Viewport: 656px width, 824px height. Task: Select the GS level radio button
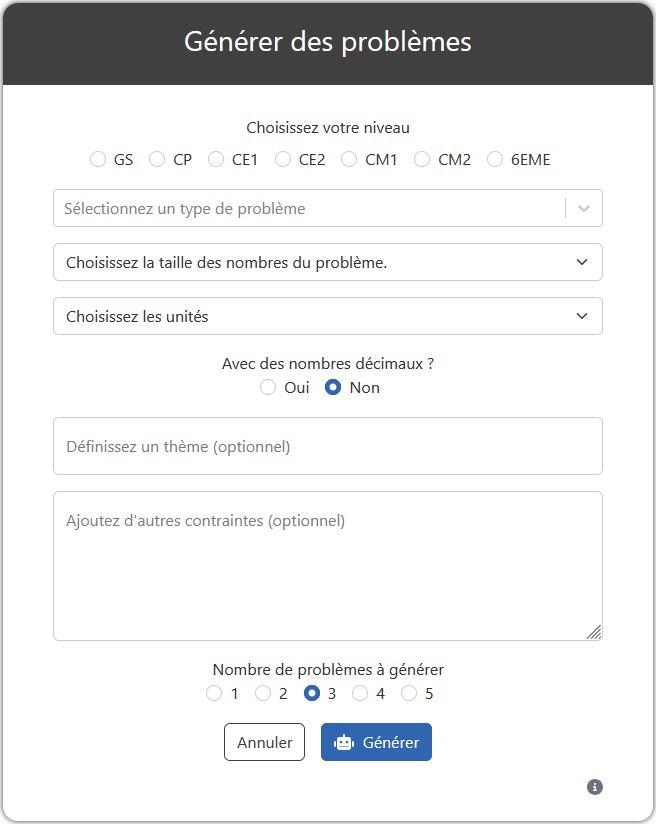point(98,159)
